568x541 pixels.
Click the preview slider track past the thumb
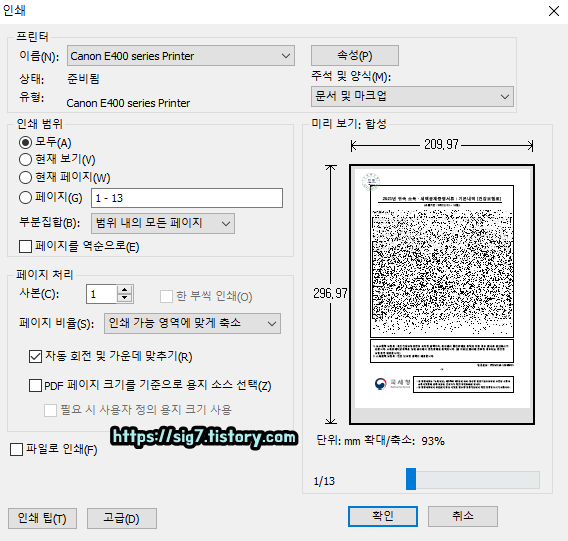click(x=478, y=480)
